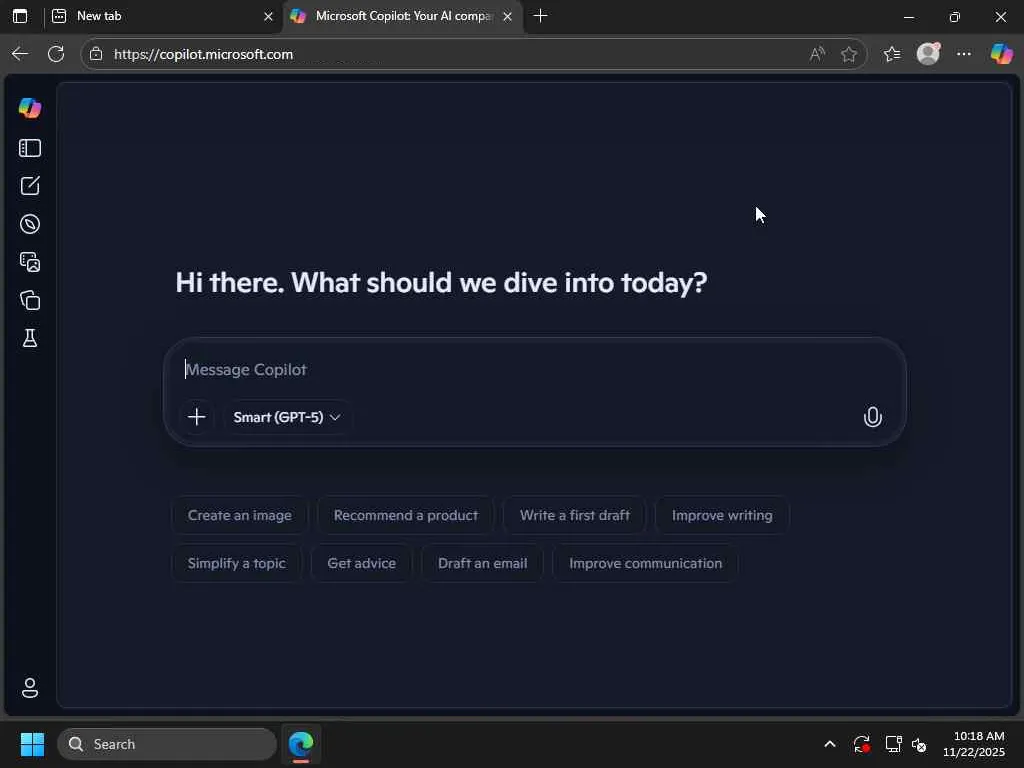This screenshot has height=768, width=1024.
Task: Open the tab actions menu icon
Action: (x=20, y=16)
